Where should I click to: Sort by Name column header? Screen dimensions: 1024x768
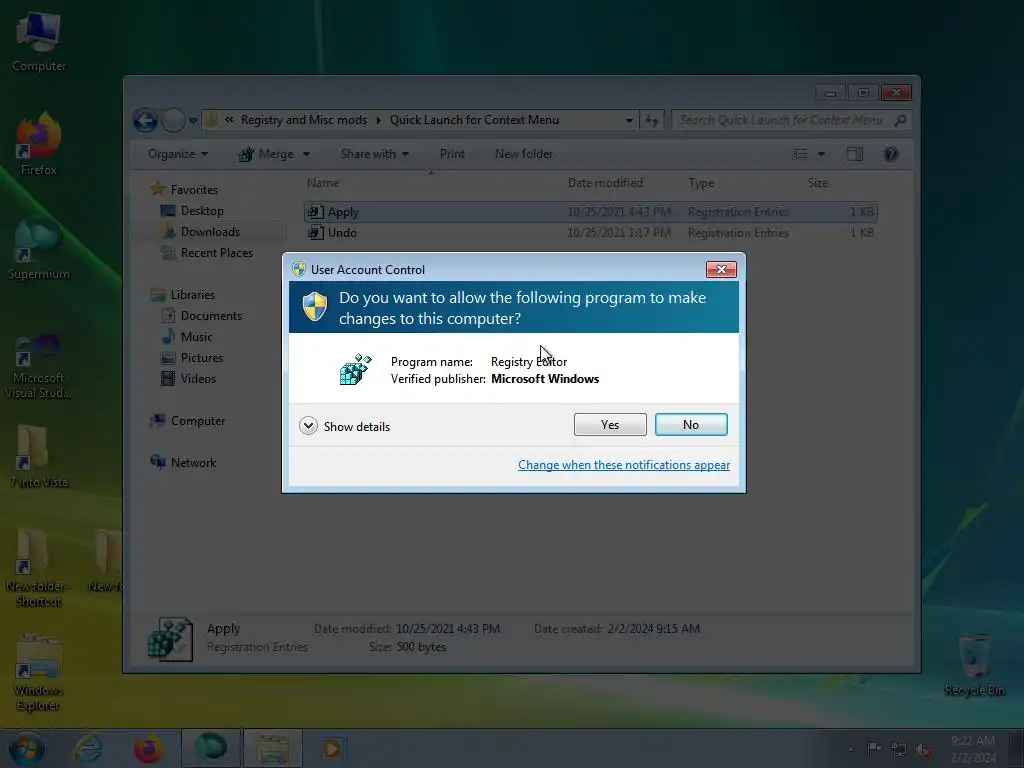323,183
